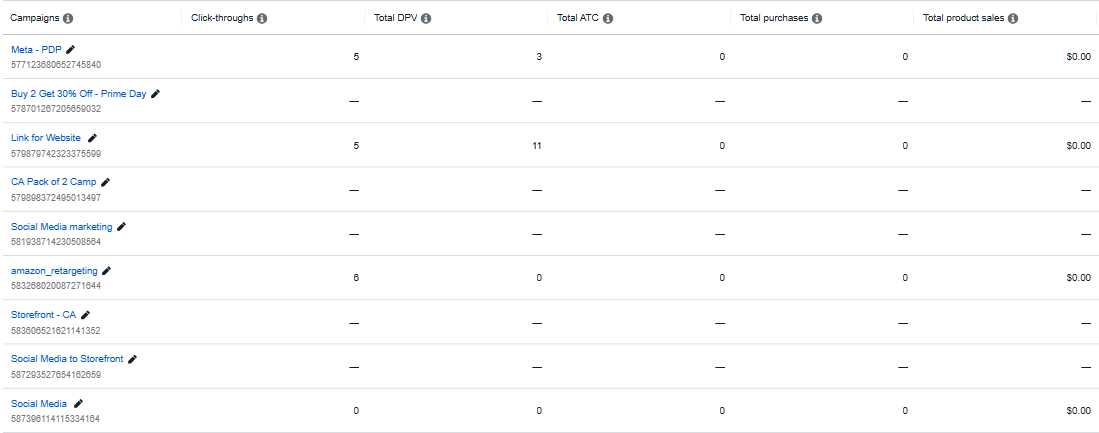Image resolution: width=1099 pixels, height=433 pixels.
Task: Rename amazon_retargeting using its pencil icon
Action: point(107,270)
